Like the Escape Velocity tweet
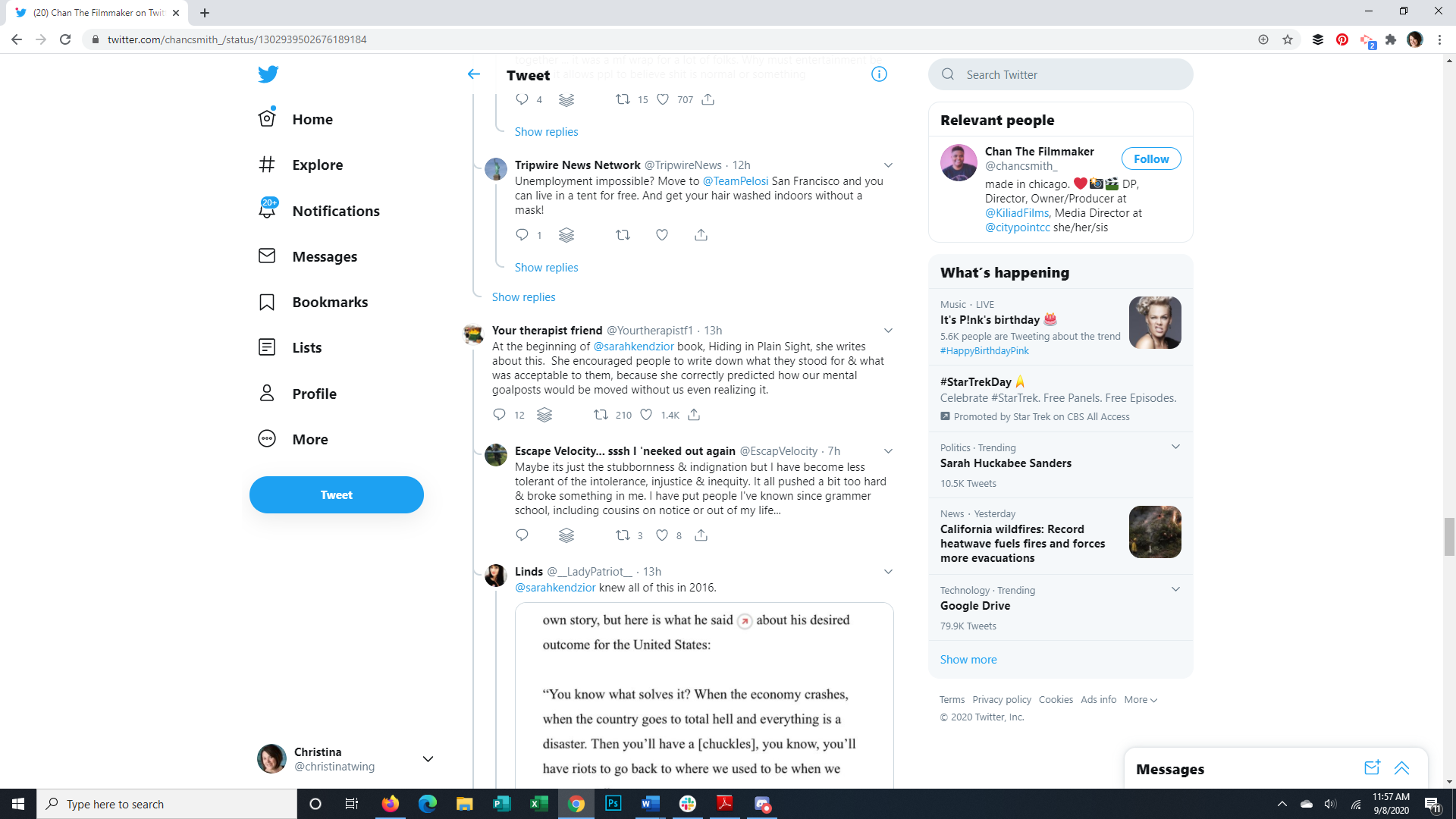Screen dimensions: 1456x819 (x=662, y=535)
